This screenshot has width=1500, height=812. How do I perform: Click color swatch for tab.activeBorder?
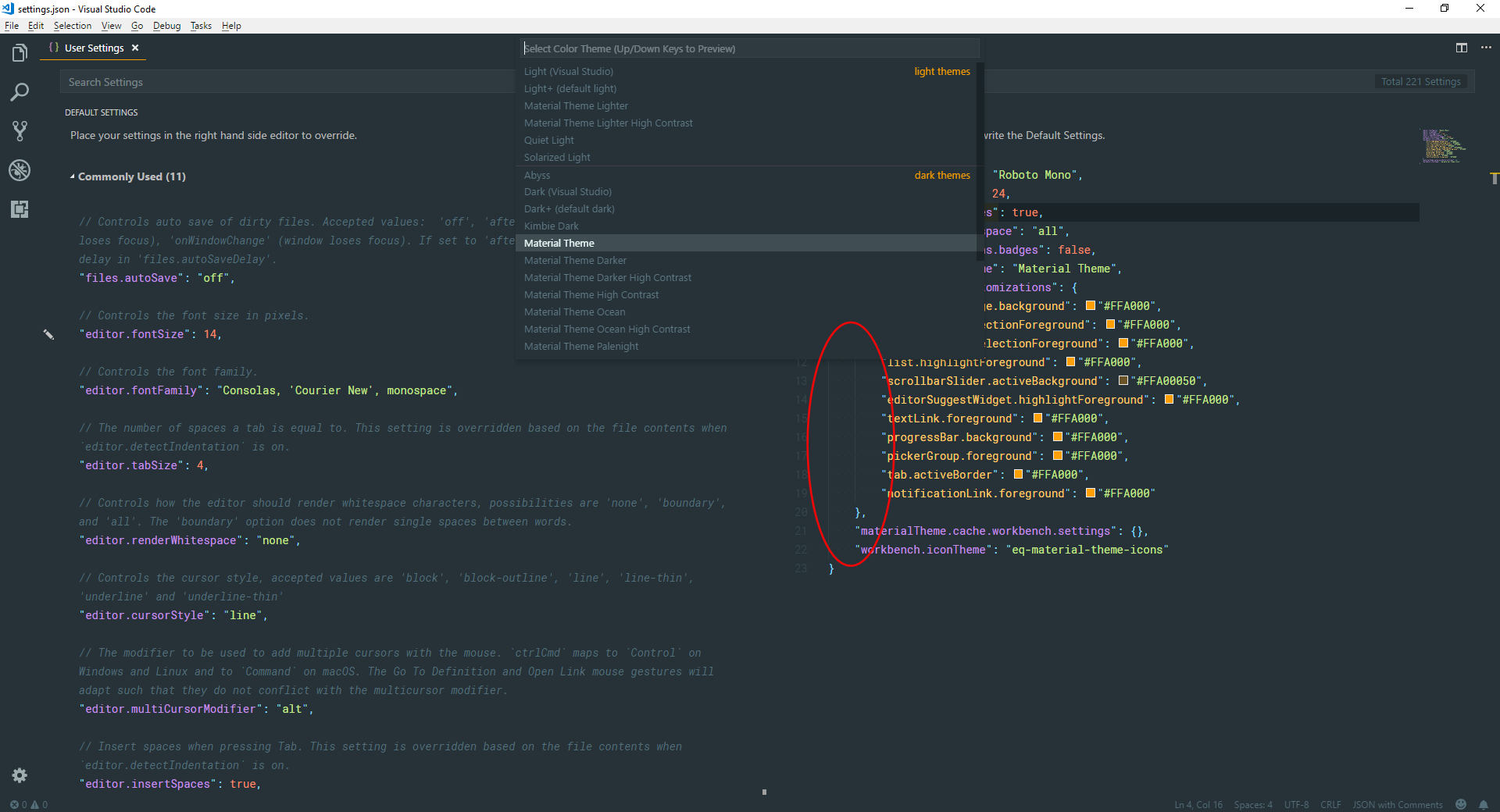(x=1018, y=475)
